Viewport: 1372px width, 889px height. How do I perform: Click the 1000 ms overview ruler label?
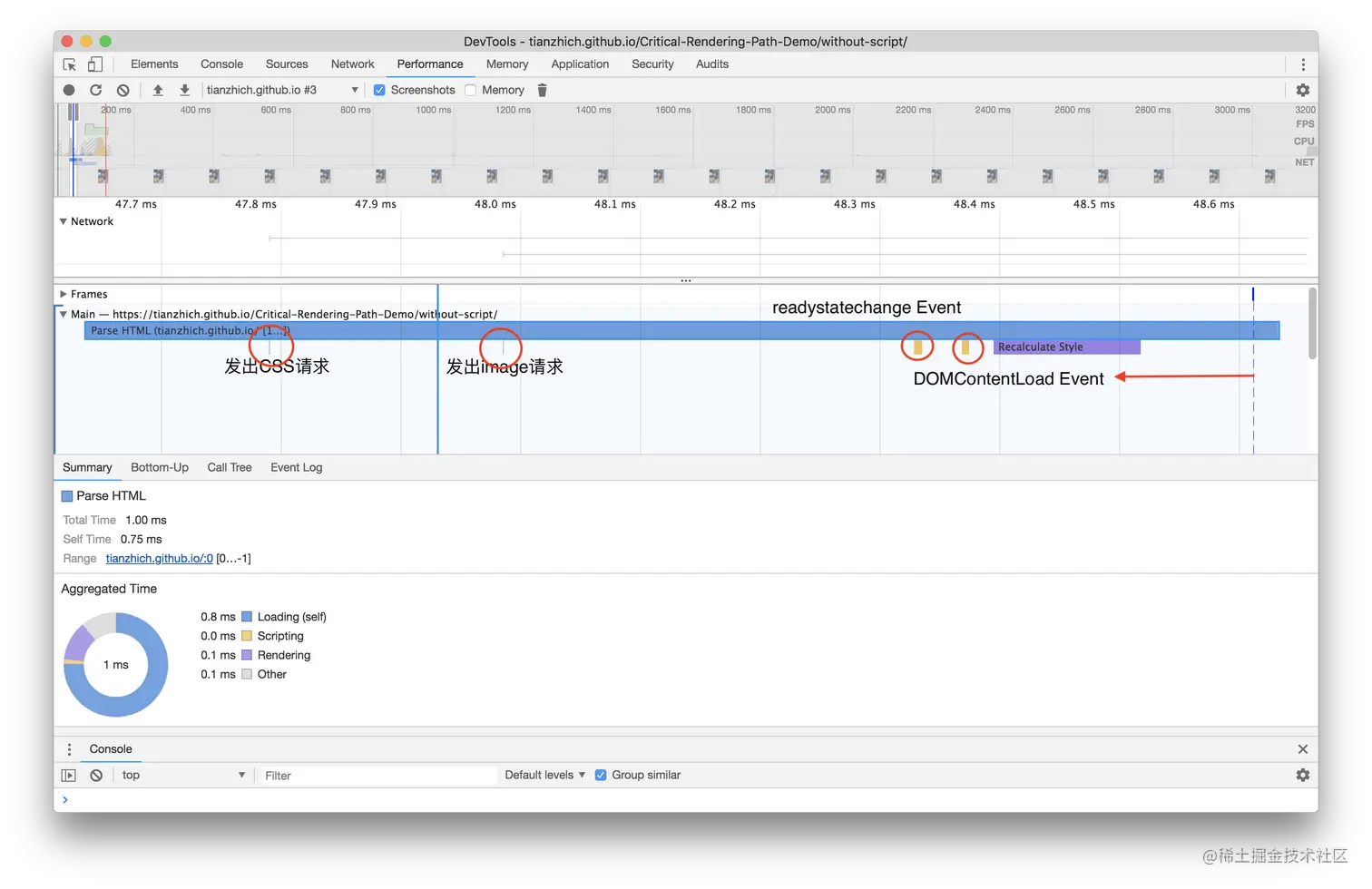point(434,110)
